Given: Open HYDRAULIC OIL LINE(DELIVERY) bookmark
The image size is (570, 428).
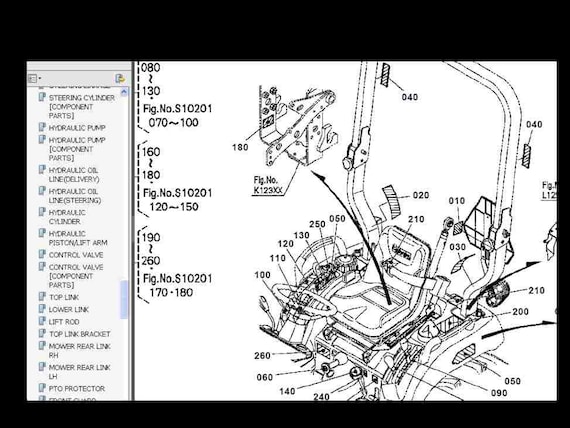Looking at the screenshot, I should [x=74, y=175].
